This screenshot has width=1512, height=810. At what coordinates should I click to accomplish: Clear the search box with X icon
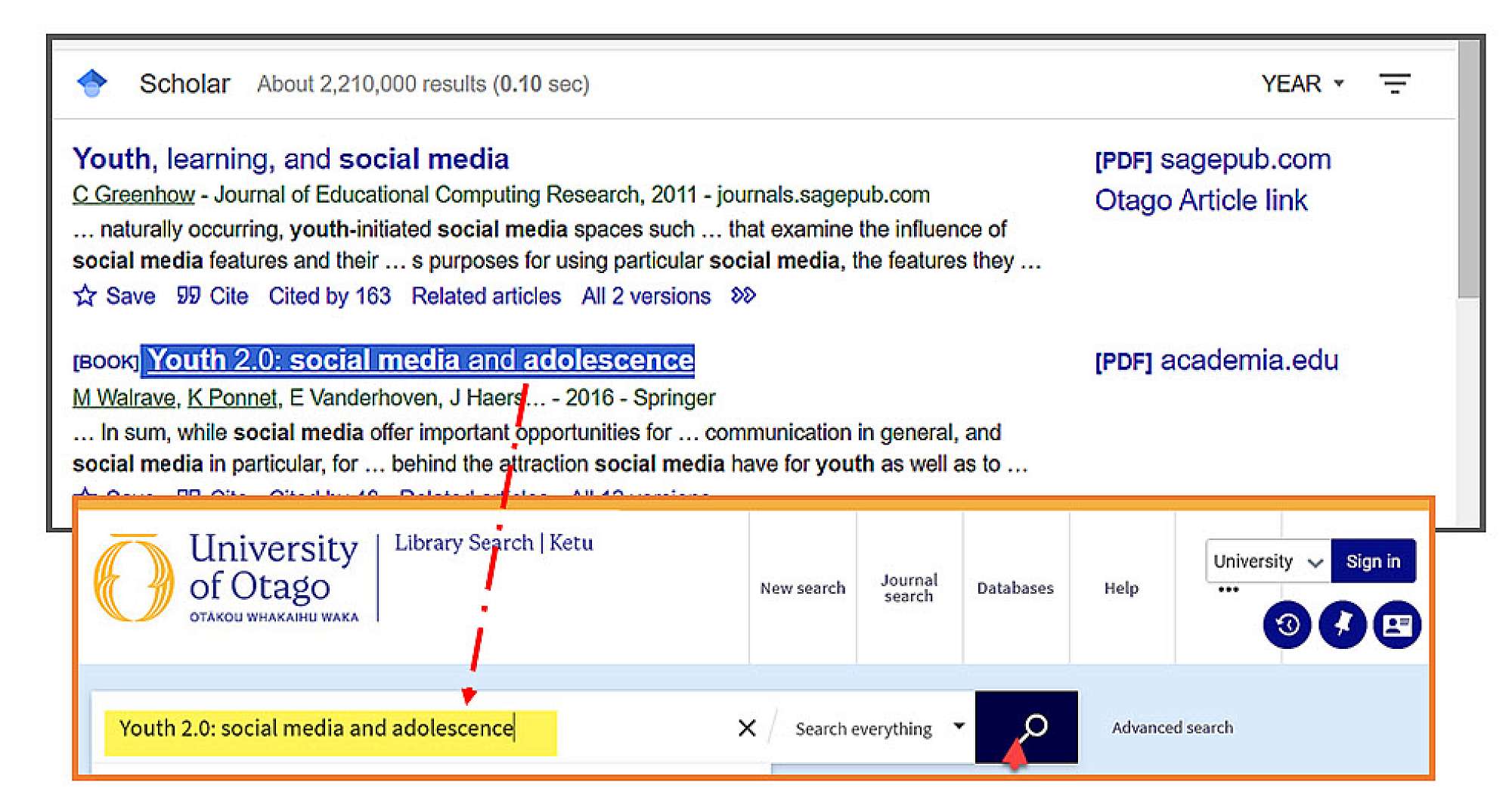point(746,728)
